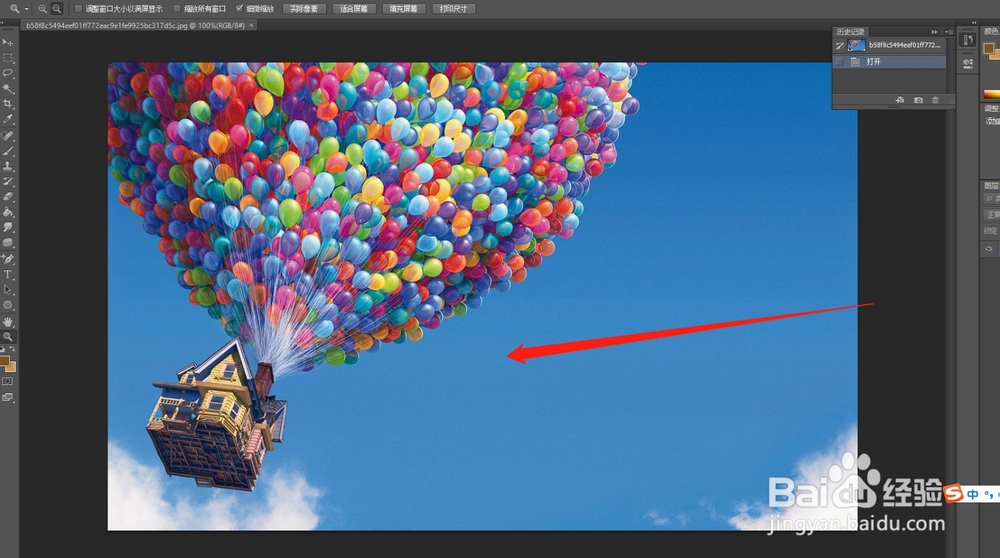
Task: Click foreground swatch in Color panel
Action: pyautogui.click(x=989, y=48)
